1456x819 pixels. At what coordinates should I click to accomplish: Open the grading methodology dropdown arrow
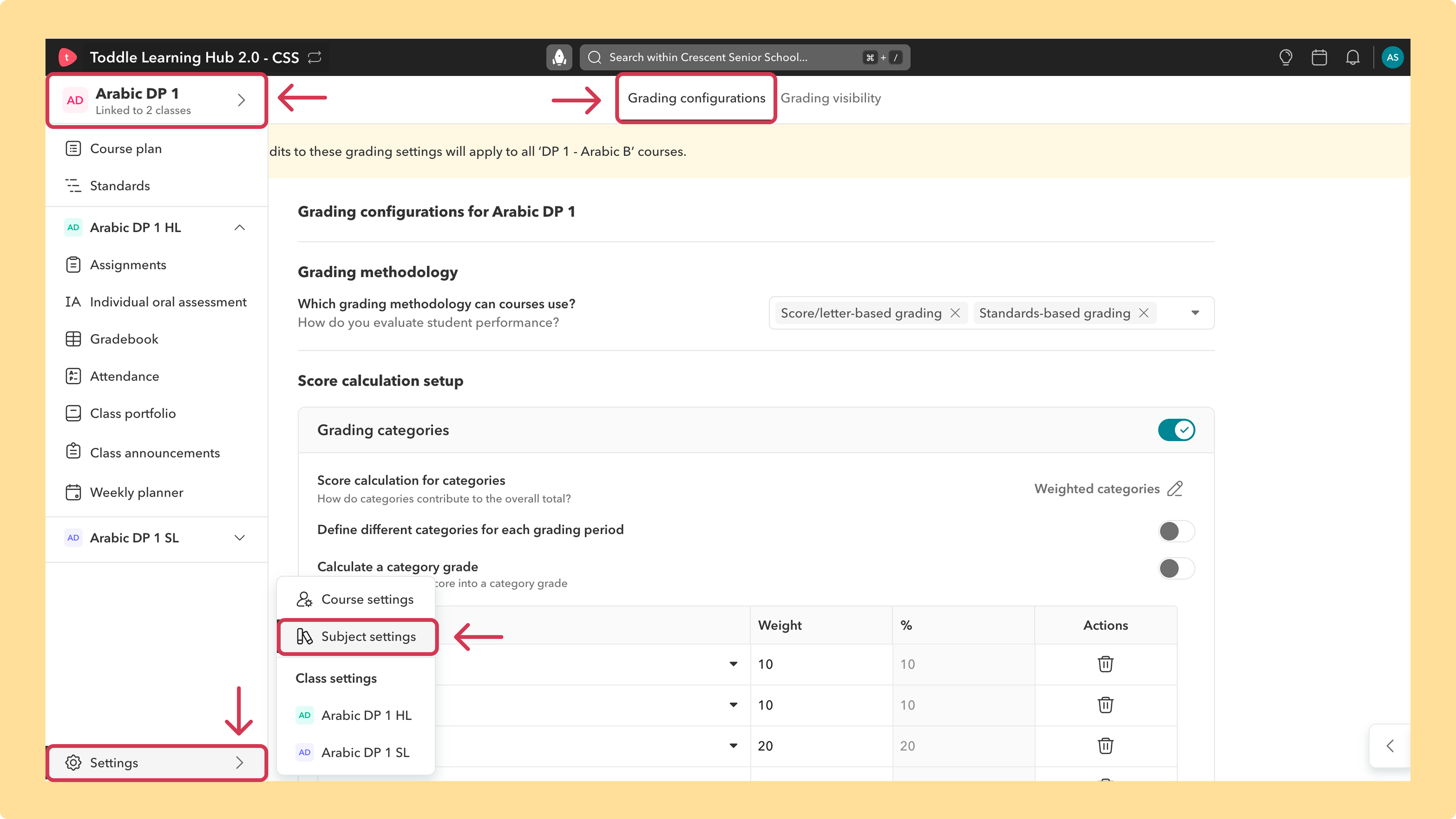tap(1195, 313)
